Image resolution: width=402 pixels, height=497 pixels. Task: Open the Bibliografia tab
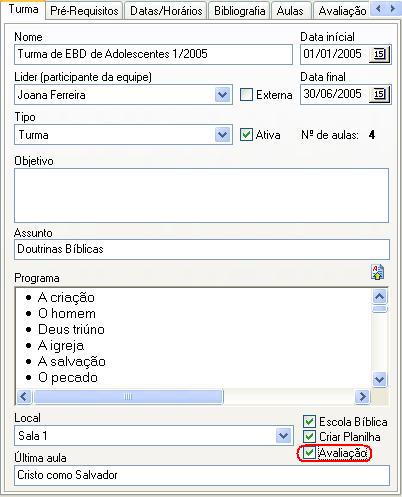(240, 11)
